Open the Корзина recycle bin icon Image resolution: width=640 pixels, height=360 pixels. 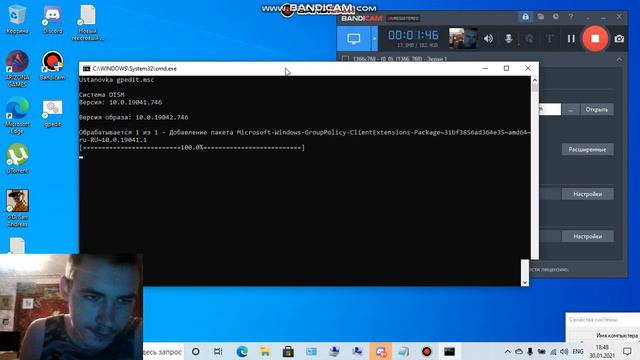pyautogui.click(x=17, y=20)
